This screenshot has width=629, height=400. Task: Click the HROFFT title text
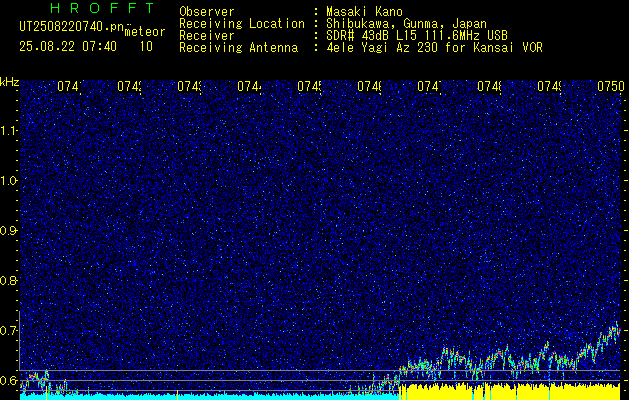click(103, 8)
